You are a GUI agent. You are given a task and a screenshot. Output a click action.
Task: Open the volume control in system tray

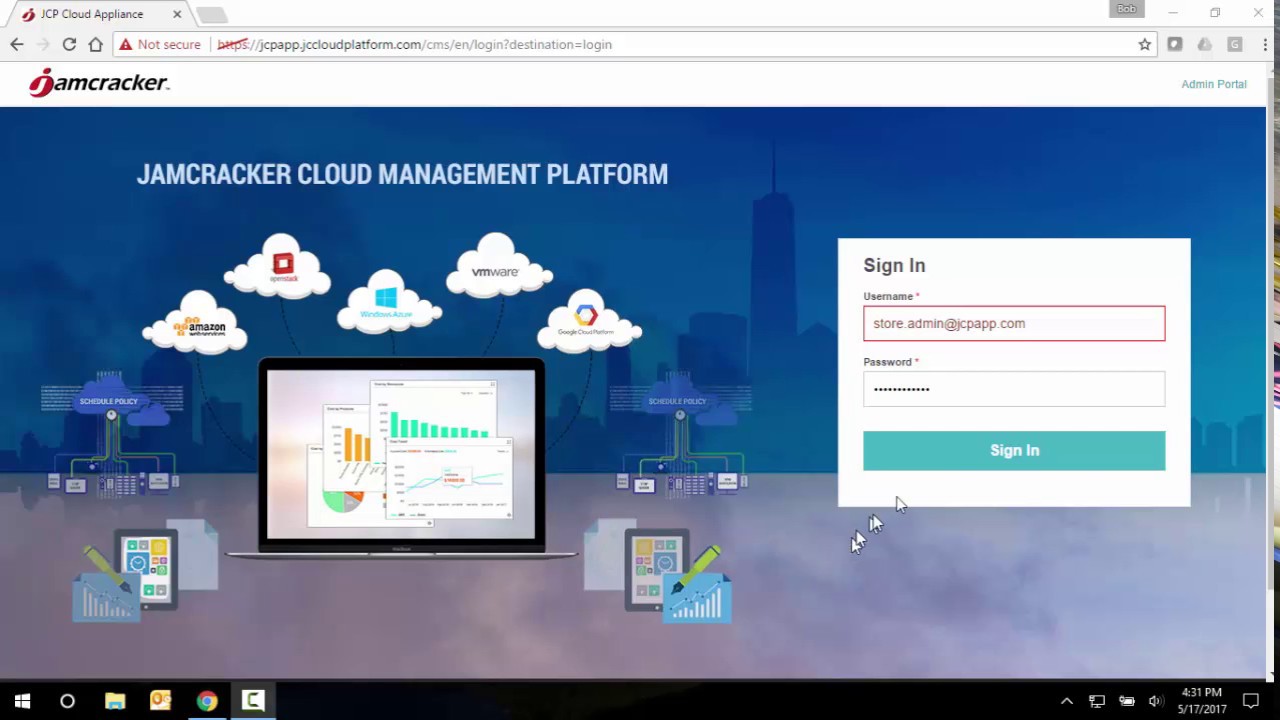1156,701
